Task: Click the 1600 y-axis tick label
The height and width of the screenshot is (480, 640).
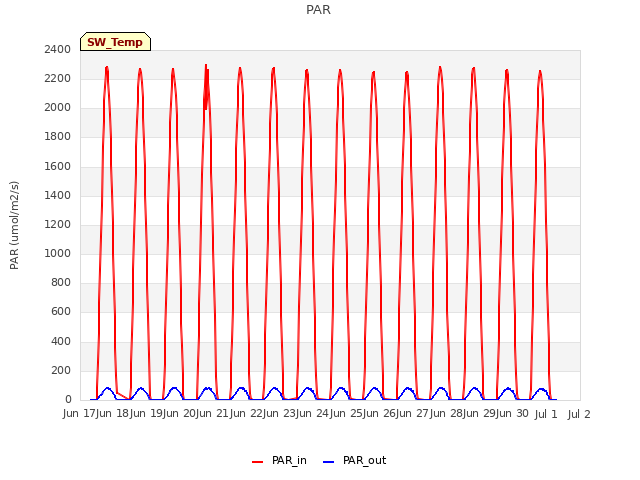Action: (x=58, y=166)
